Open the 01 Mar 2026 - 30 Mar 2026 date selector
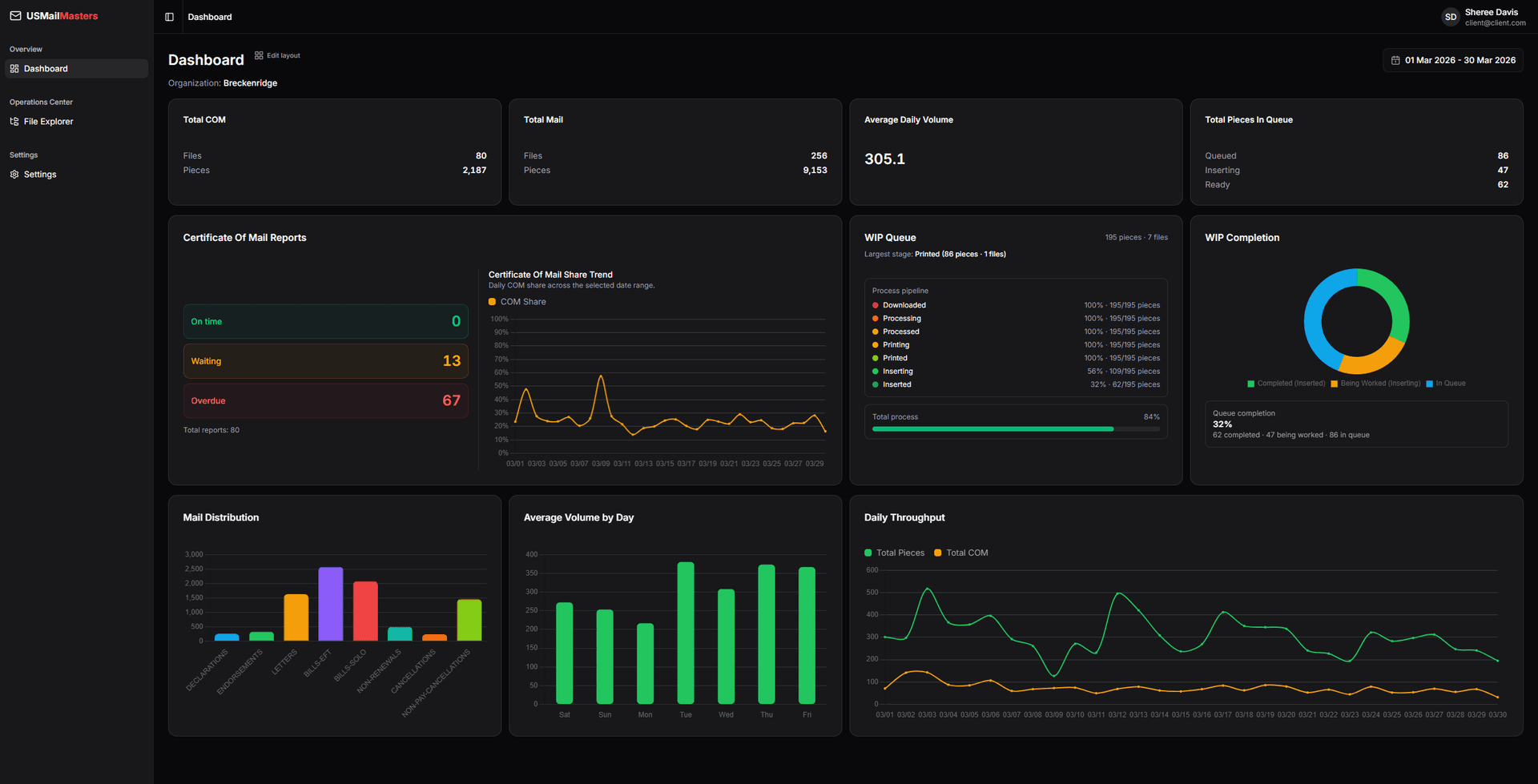This screenshot has width=1538, height=784. point(1452,59)
